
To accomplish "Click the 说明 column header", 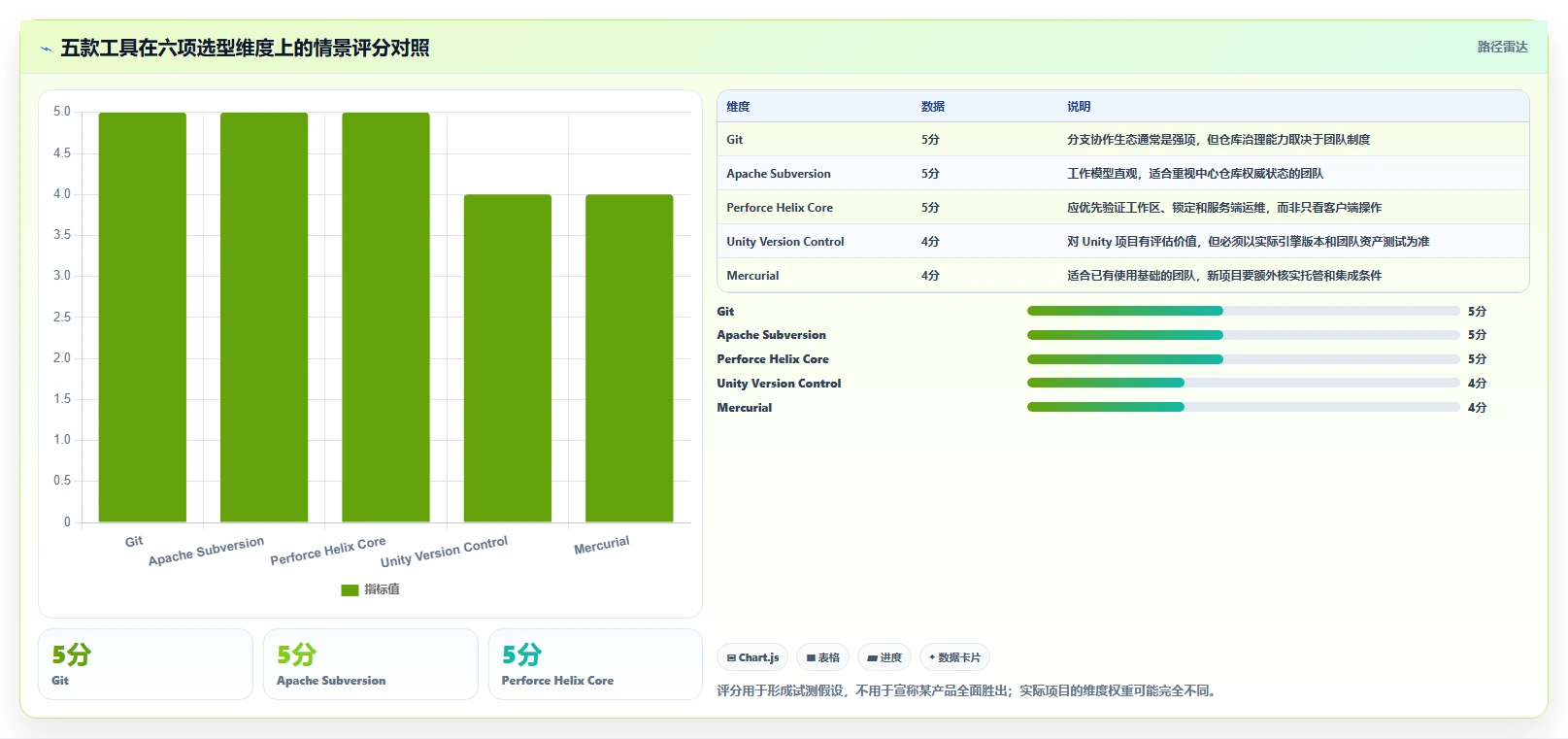I will (x=1079, y=107).
